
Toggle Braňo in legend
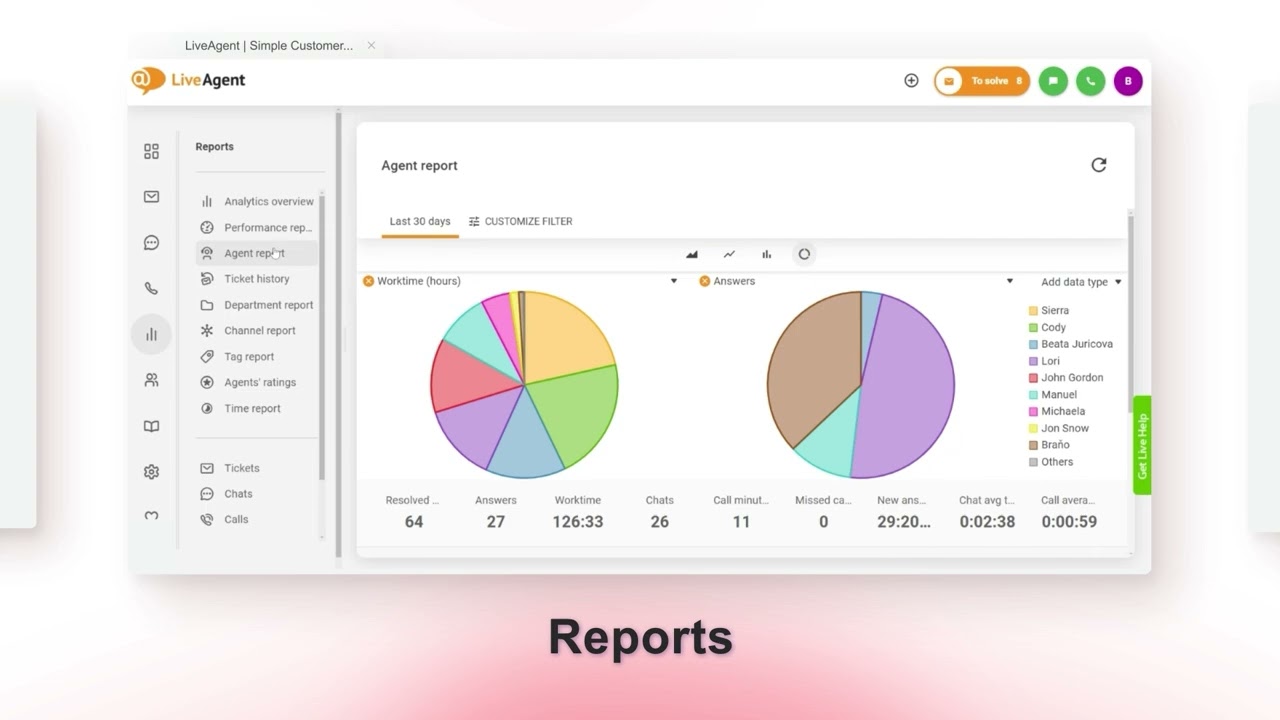[1049, 445]
